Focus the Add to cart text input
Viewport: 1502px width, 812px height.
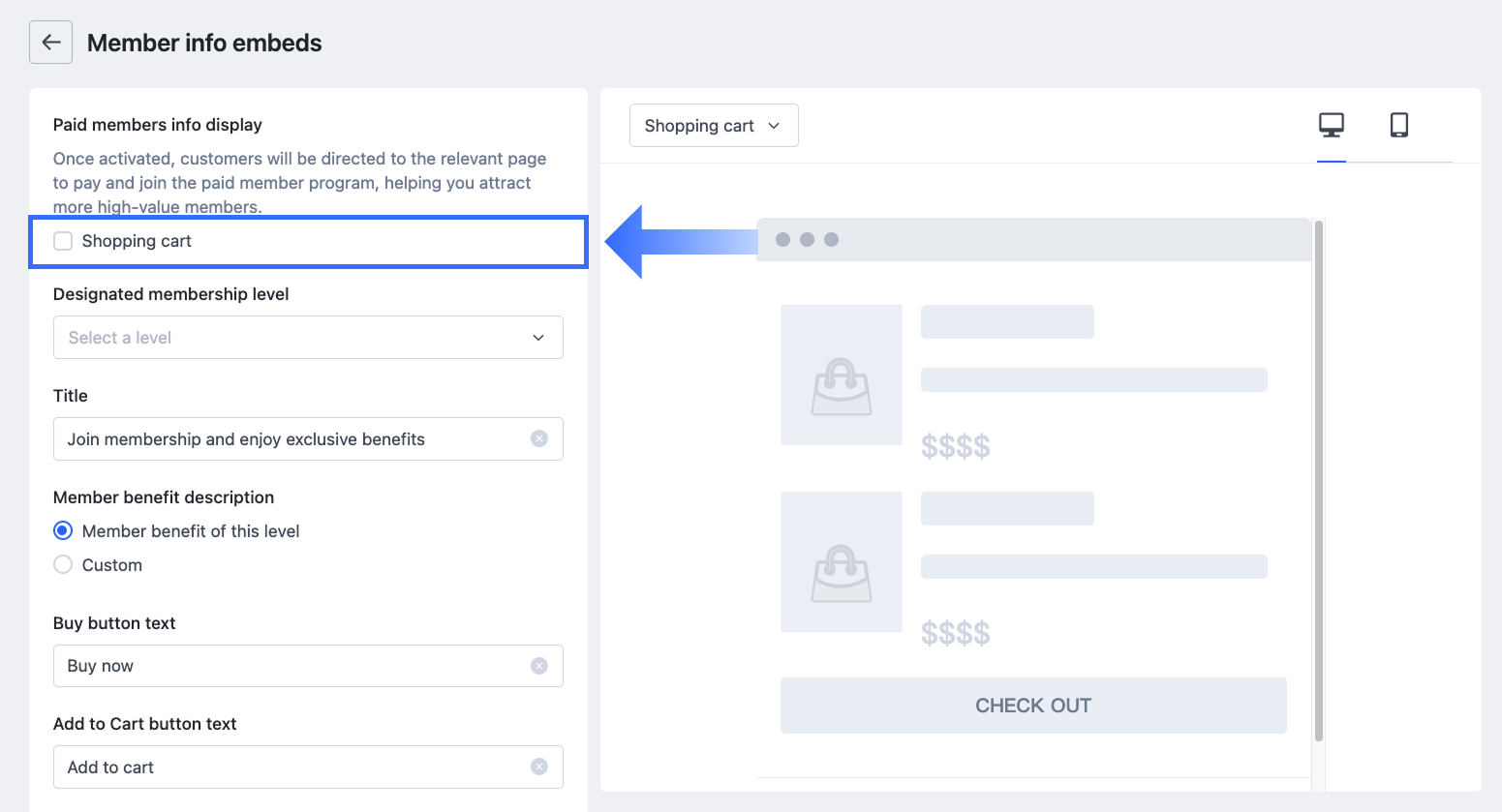[291, 767]
